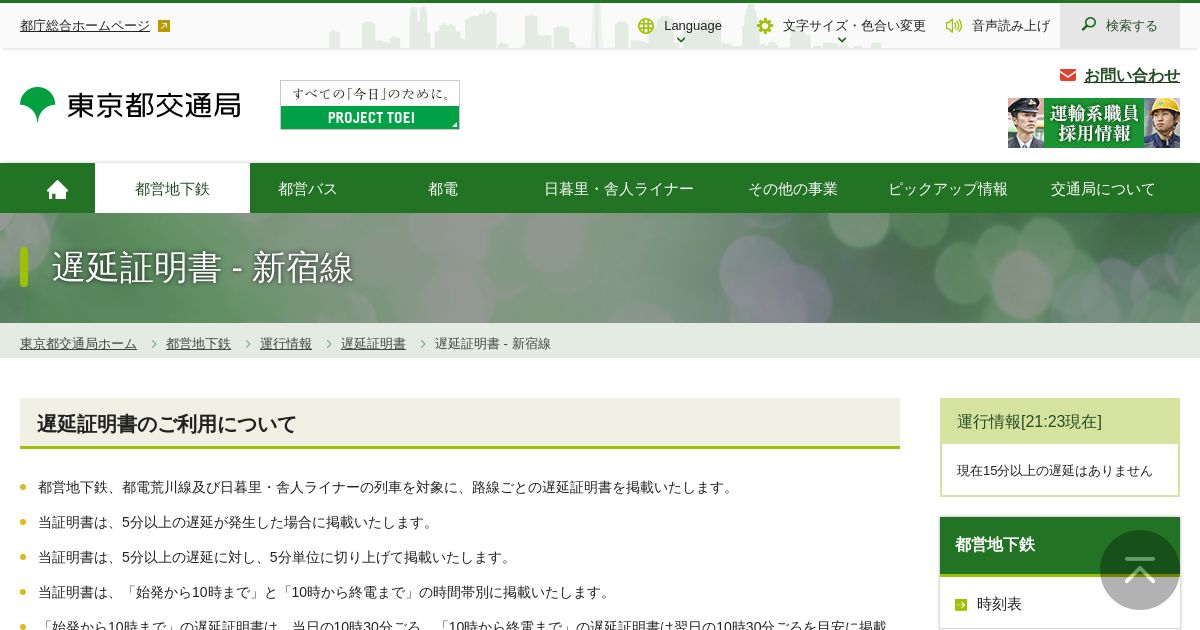Follow the 東京都交通局ホーム breadcrumb link
The width and height of the screenshot is (1200, 630).
coord(78,344)
